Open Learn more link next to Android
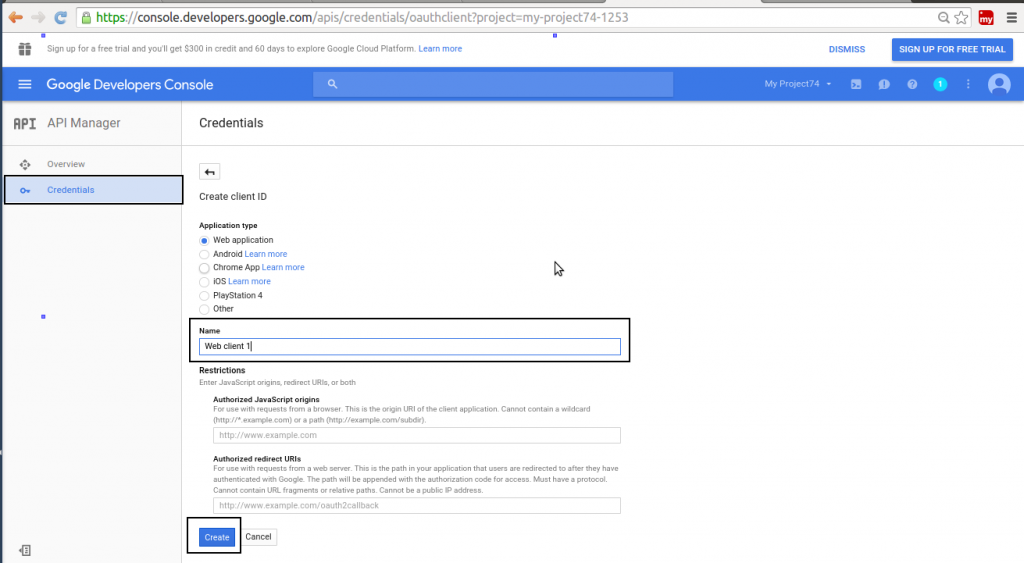Screen dimensions: 1024x563 click(266, 254)
